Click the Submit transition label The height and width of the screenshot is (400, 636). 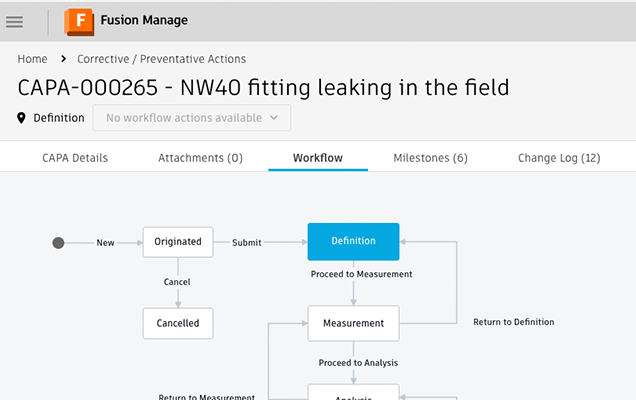coord(248,242)
